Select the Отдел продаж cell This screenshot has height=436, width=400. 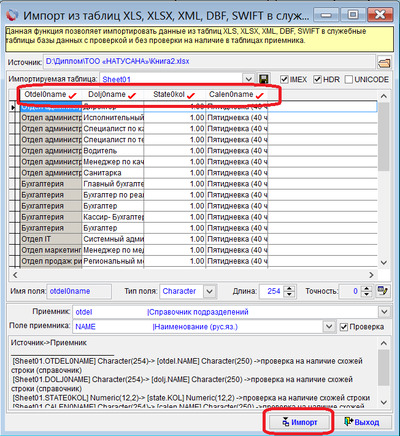click(x=51, y=261)
